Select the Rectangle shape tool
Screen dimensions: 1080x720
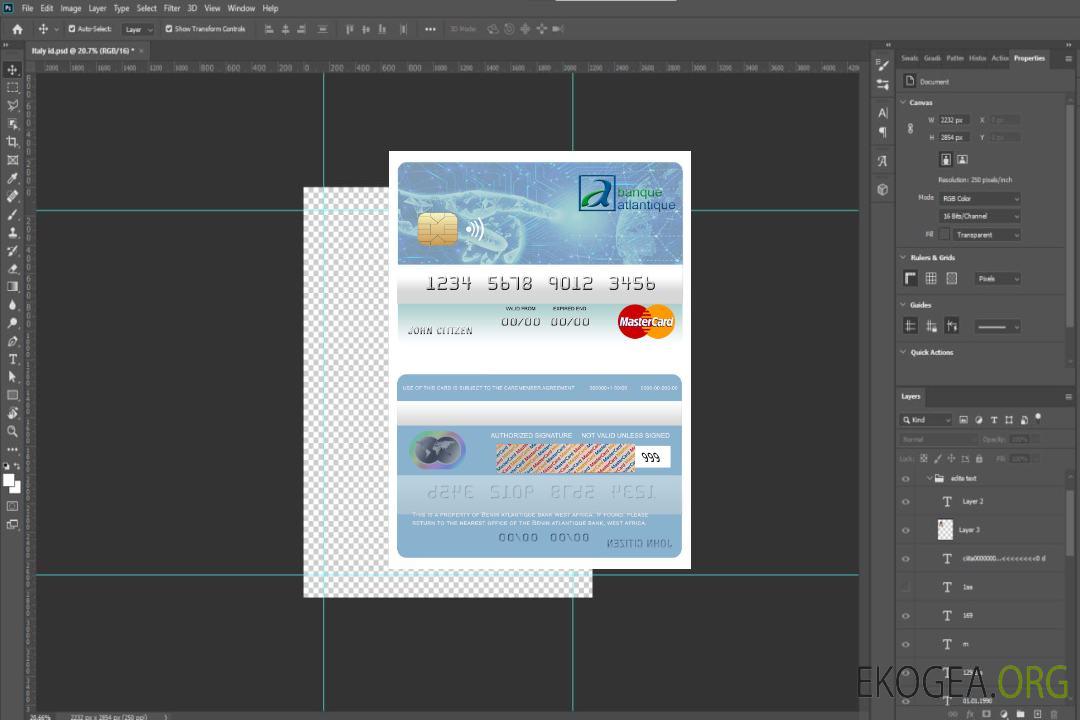tap(12, 395)
